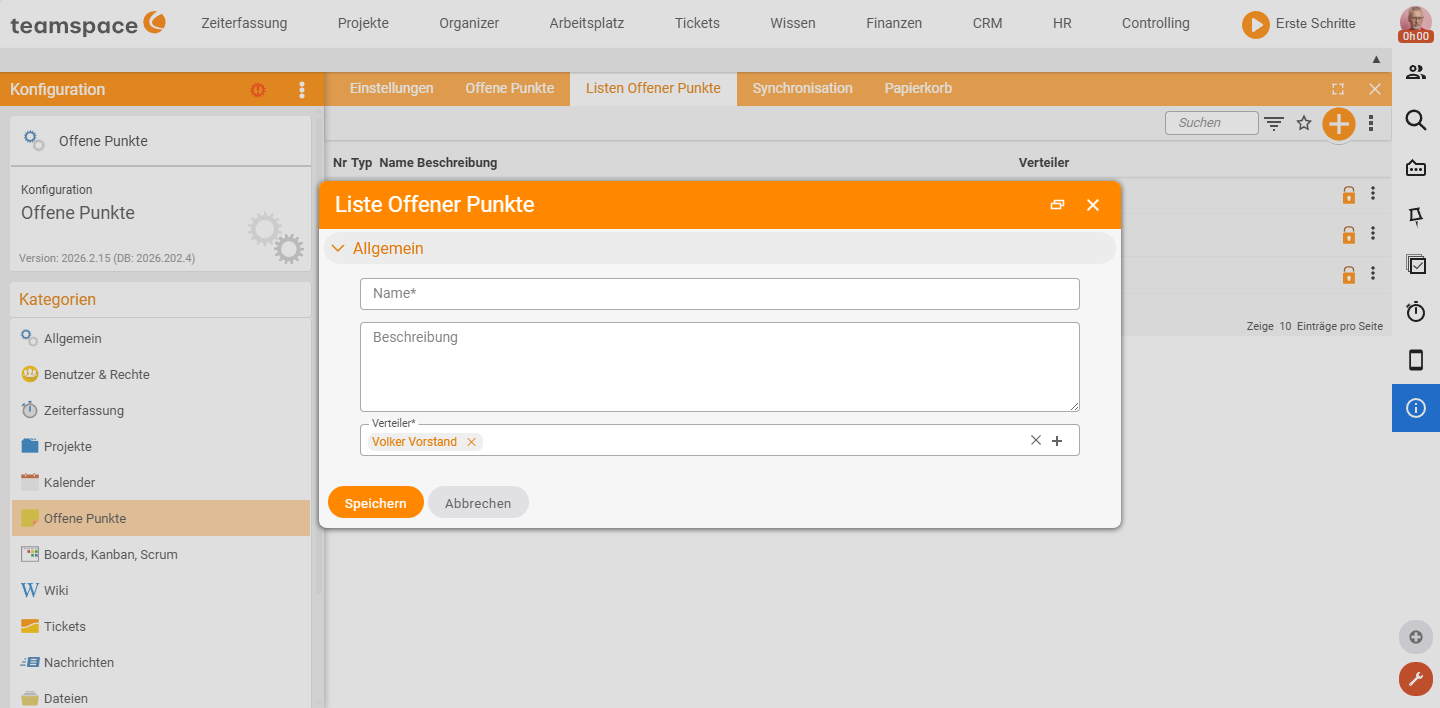Select the Boards, Kanban, Scrum category
Screen dimensions: 1440x708
pyautogui.click(x=161, y=554)
